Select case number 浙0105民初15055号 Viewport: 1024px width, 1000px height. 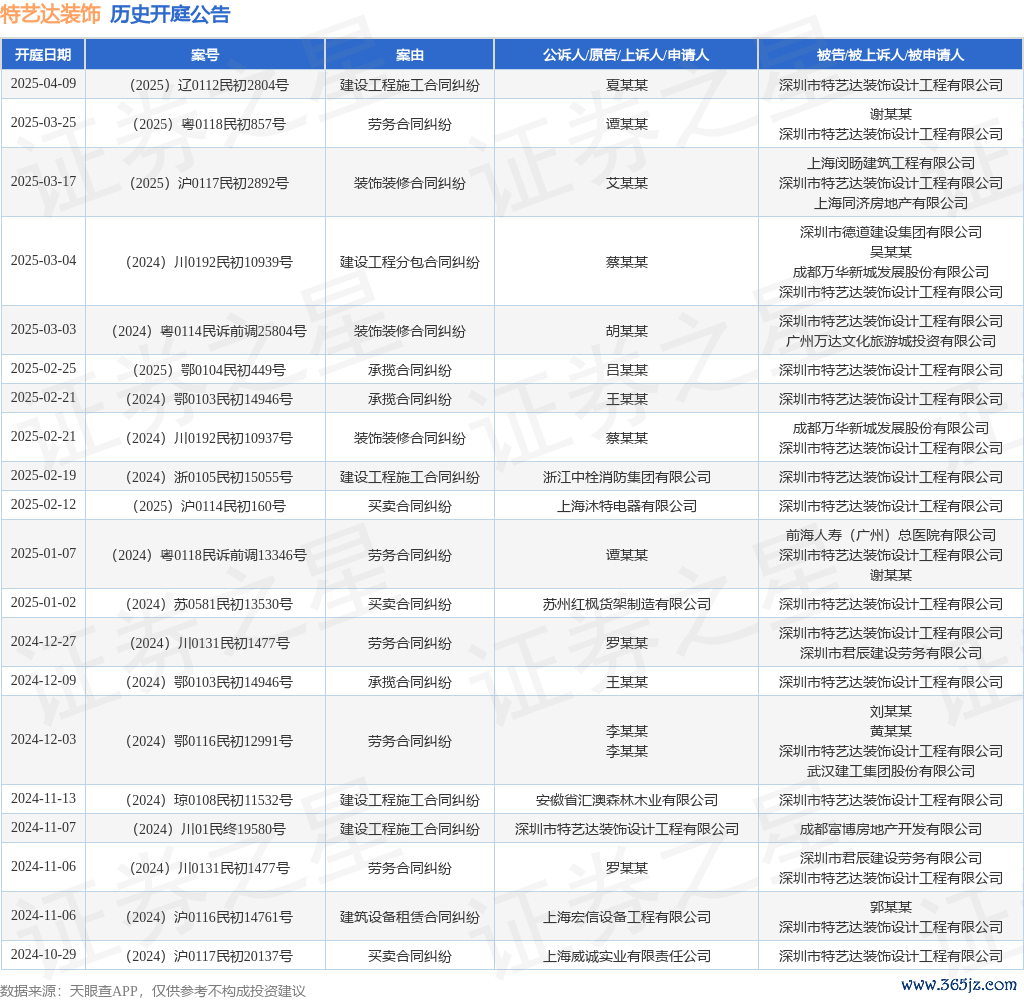click(x=209, y=477)
